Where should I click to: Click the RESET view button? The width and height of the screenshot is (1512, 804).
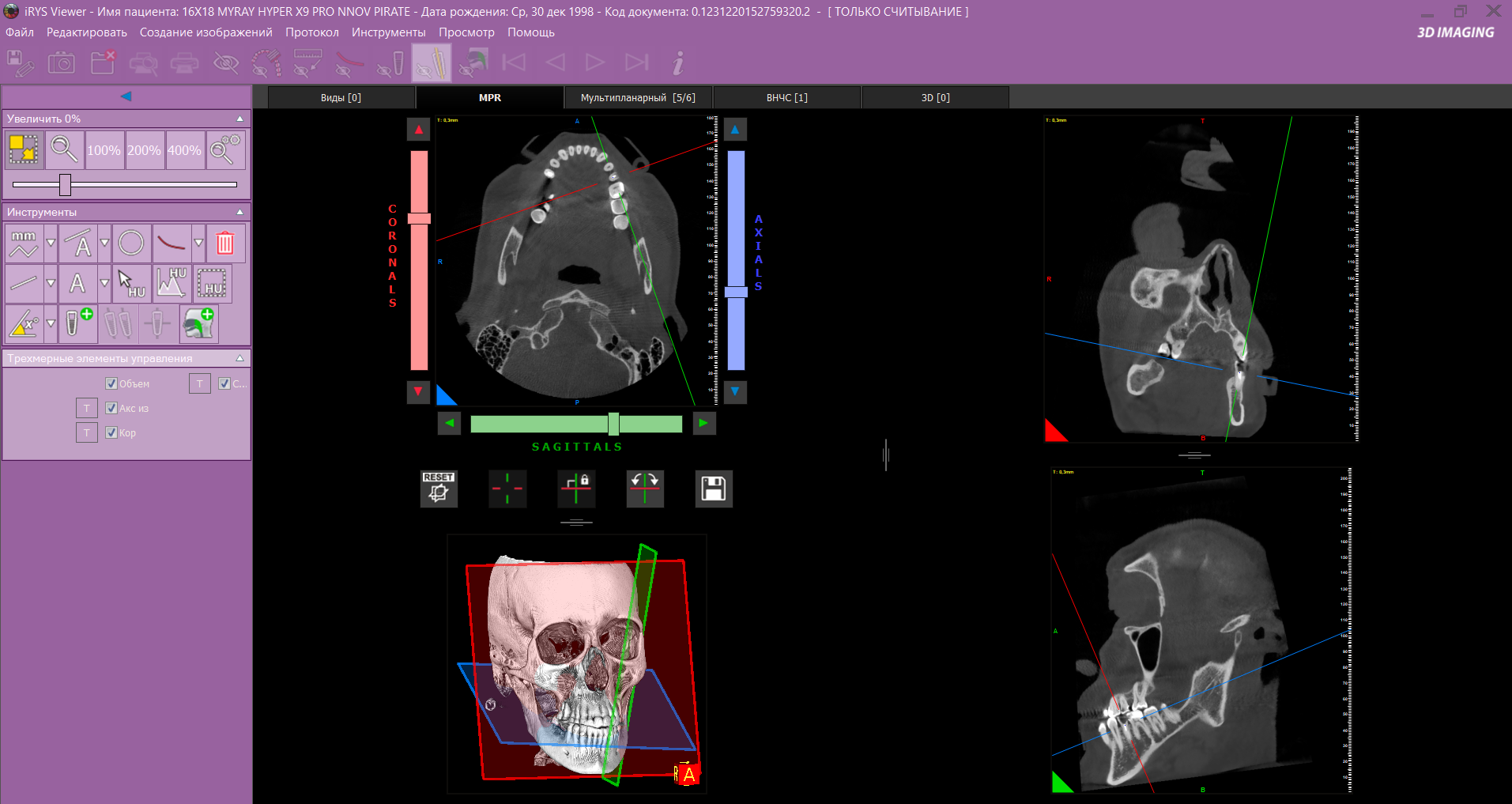coord(439,489)
